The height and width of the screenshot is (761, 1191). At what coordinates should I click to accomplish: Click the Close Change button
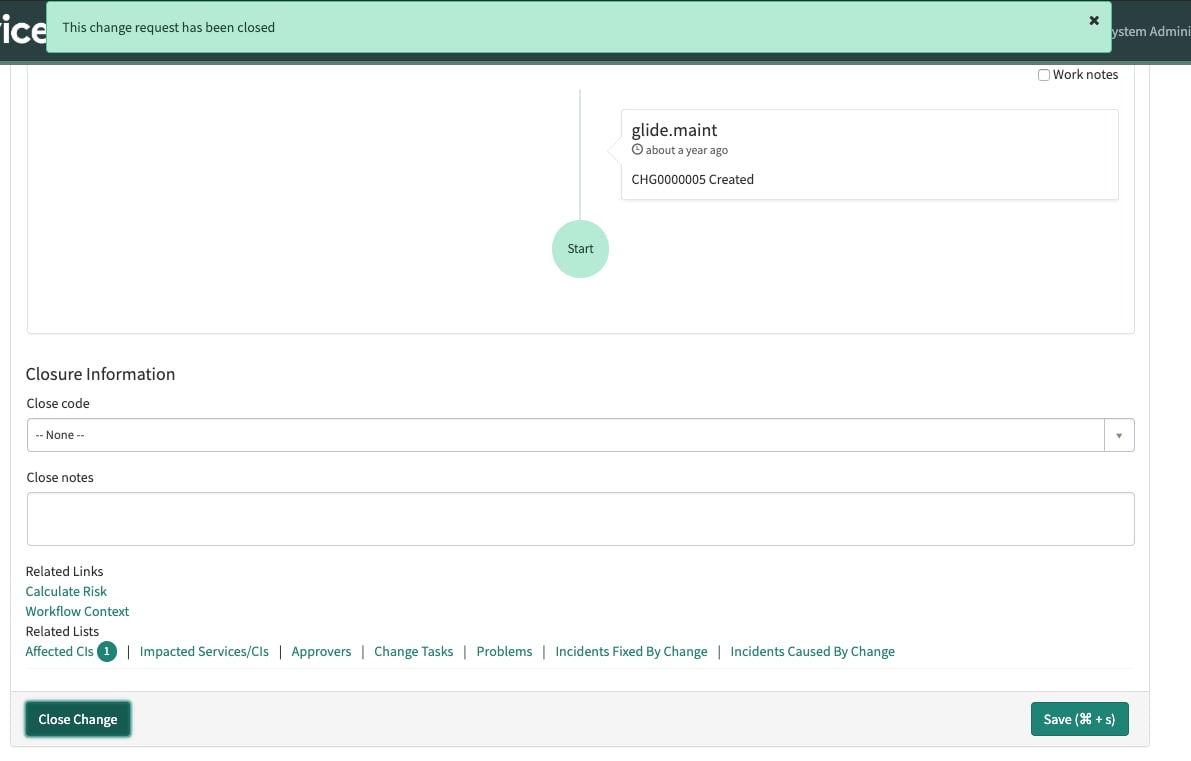click(x=77, y=718)
